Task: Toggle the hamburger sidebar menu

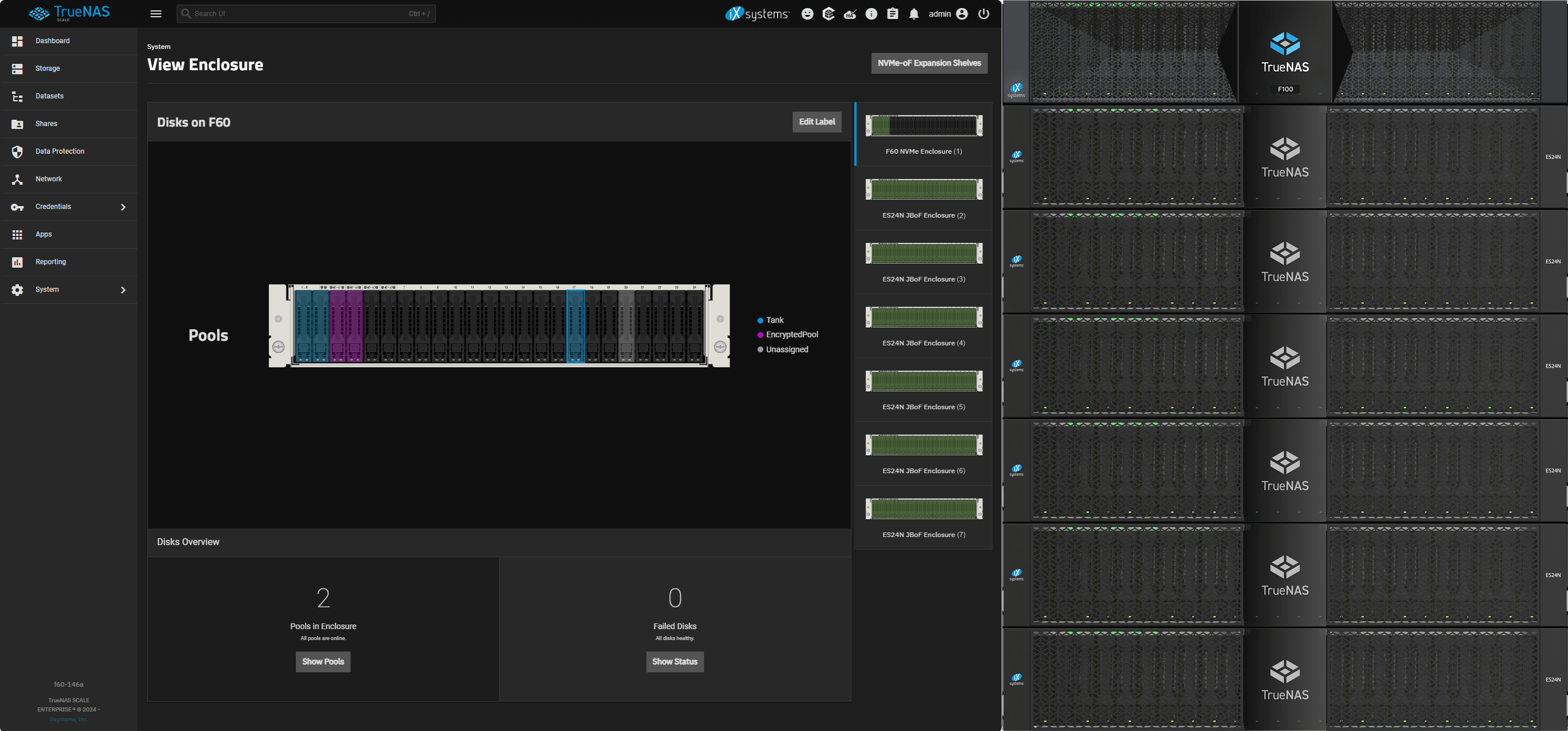Action: [x=156, y=14]
